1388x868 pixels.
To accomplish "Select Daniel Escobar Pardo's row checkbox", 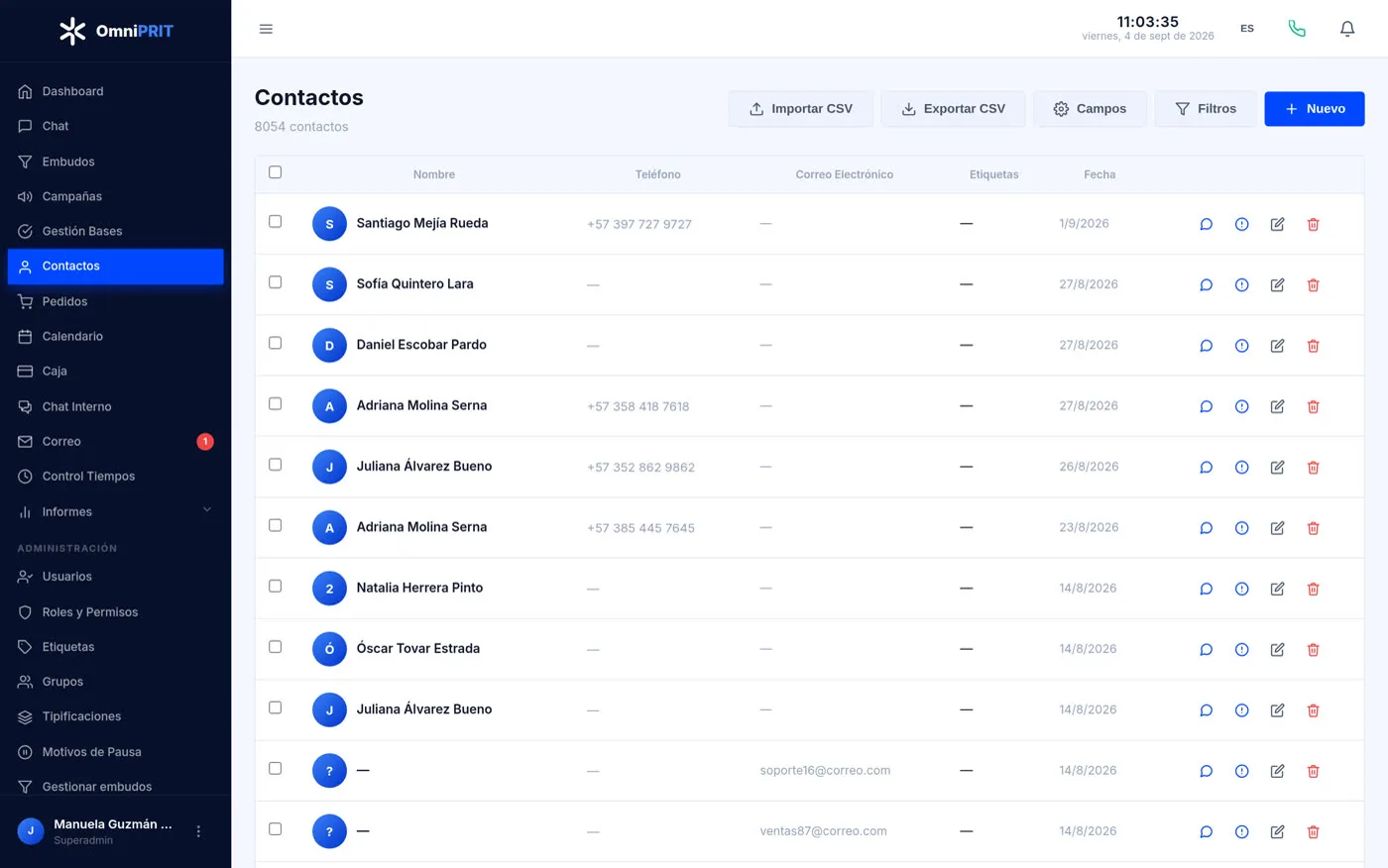I will pos(276,343).
